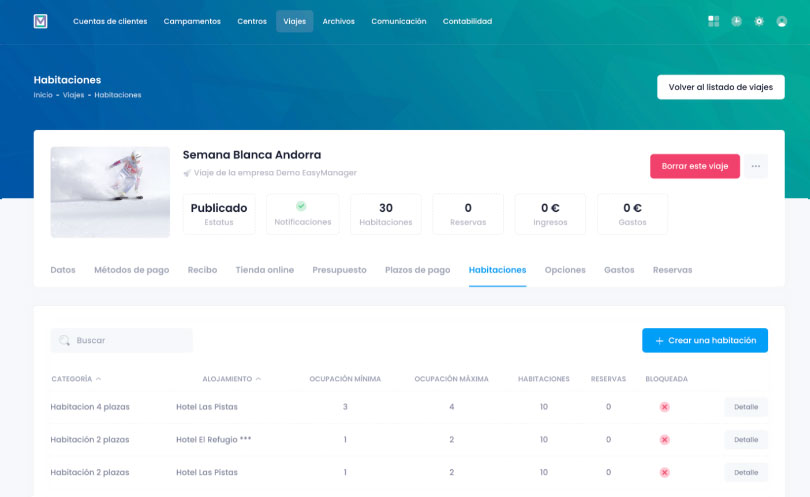Click the rocket icon beside company name
The width and height of the screenshot is (810, 497).
click(x=187, y=173)
